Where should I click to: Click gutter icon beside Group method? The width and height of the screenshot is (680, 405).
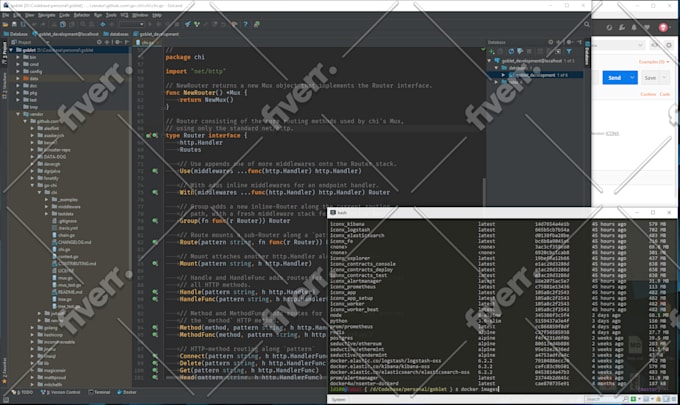pos(155,221)
